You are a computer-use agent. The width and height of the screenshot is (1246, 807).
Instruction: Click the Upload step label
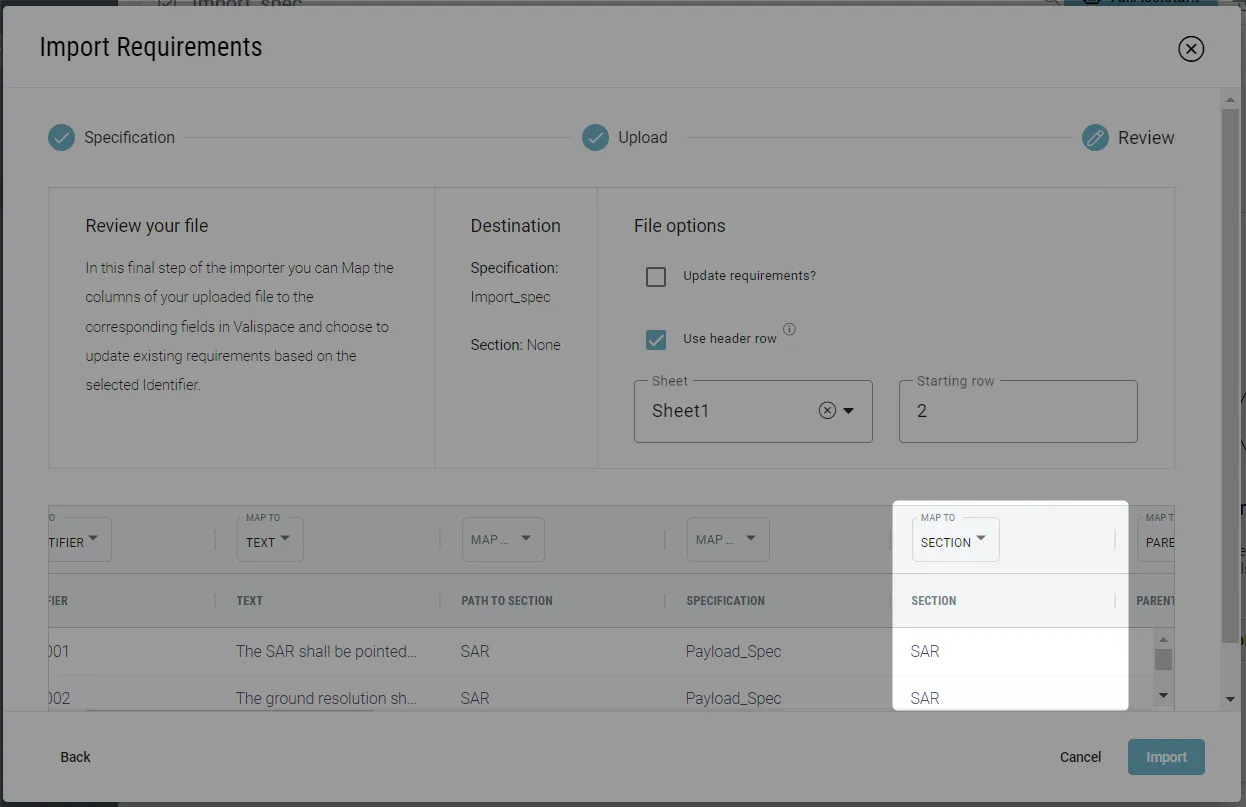tap(642, 138)
